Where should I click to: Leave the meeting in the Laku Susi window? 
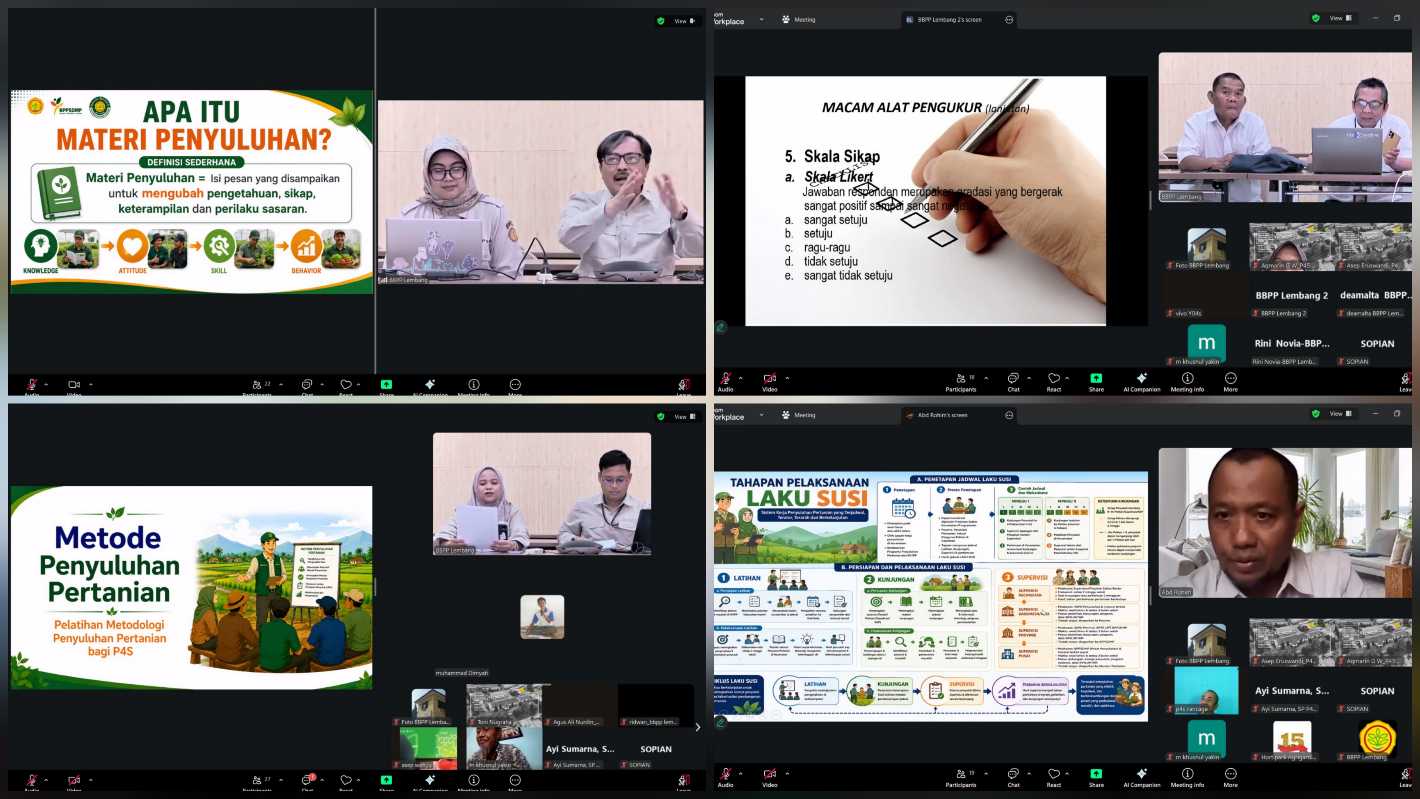click(x=1405, y=775)
